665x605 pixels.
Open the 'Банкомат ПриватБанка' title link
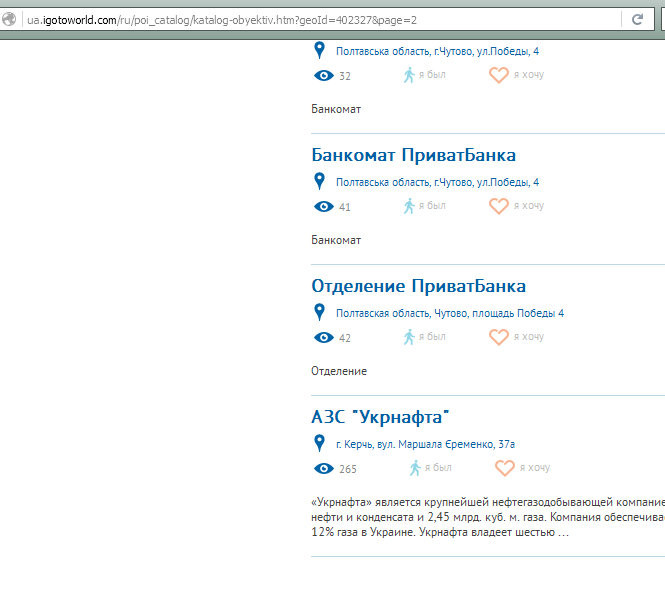[414, 155]
